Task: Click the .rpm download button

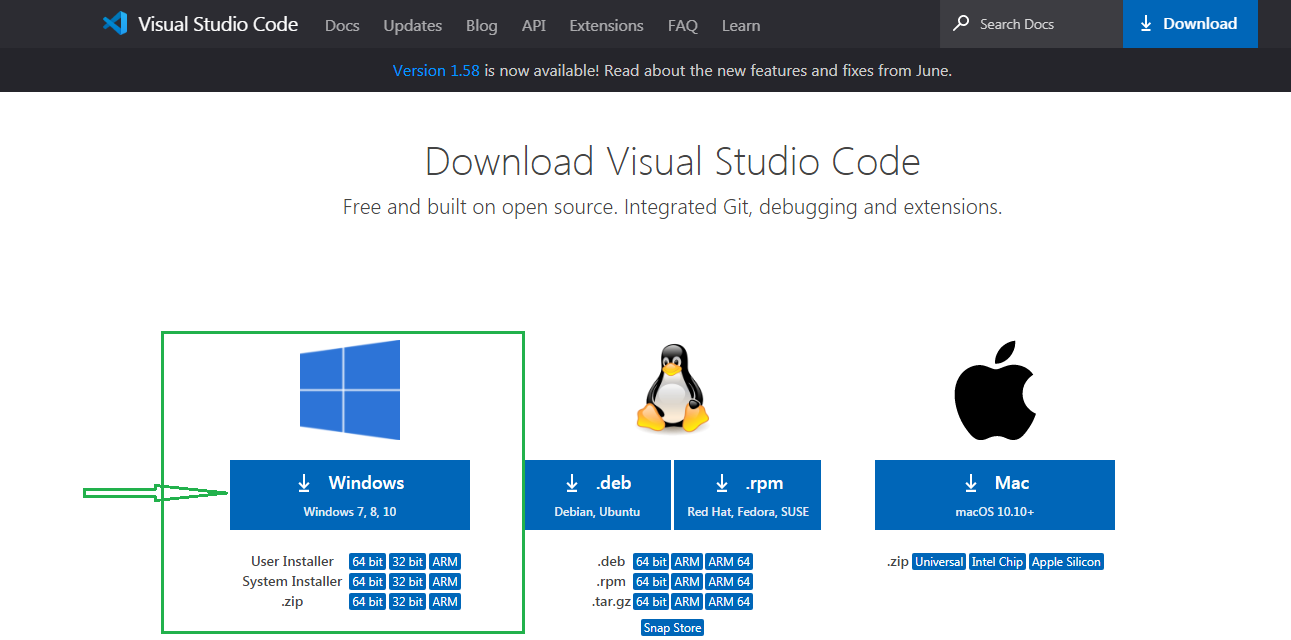Action: pos(748,495)
